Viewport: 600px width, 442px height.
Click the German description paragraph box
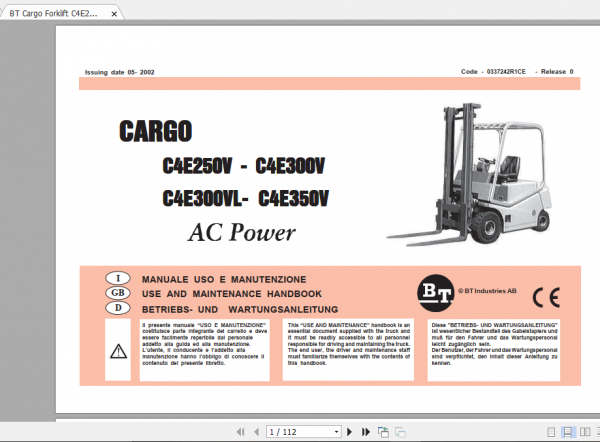494,350
